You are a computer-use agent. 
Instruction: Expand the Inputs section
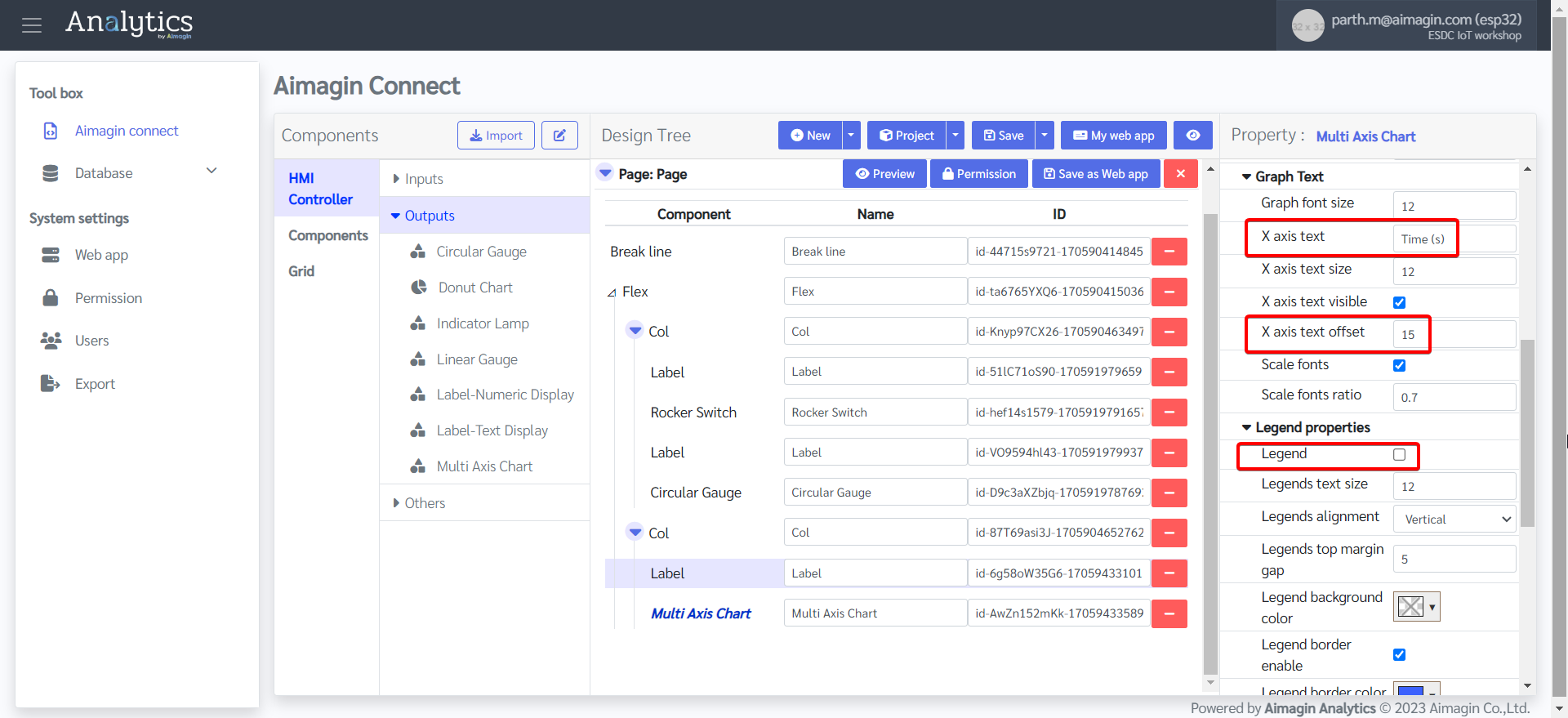click(x=484, y=179)
